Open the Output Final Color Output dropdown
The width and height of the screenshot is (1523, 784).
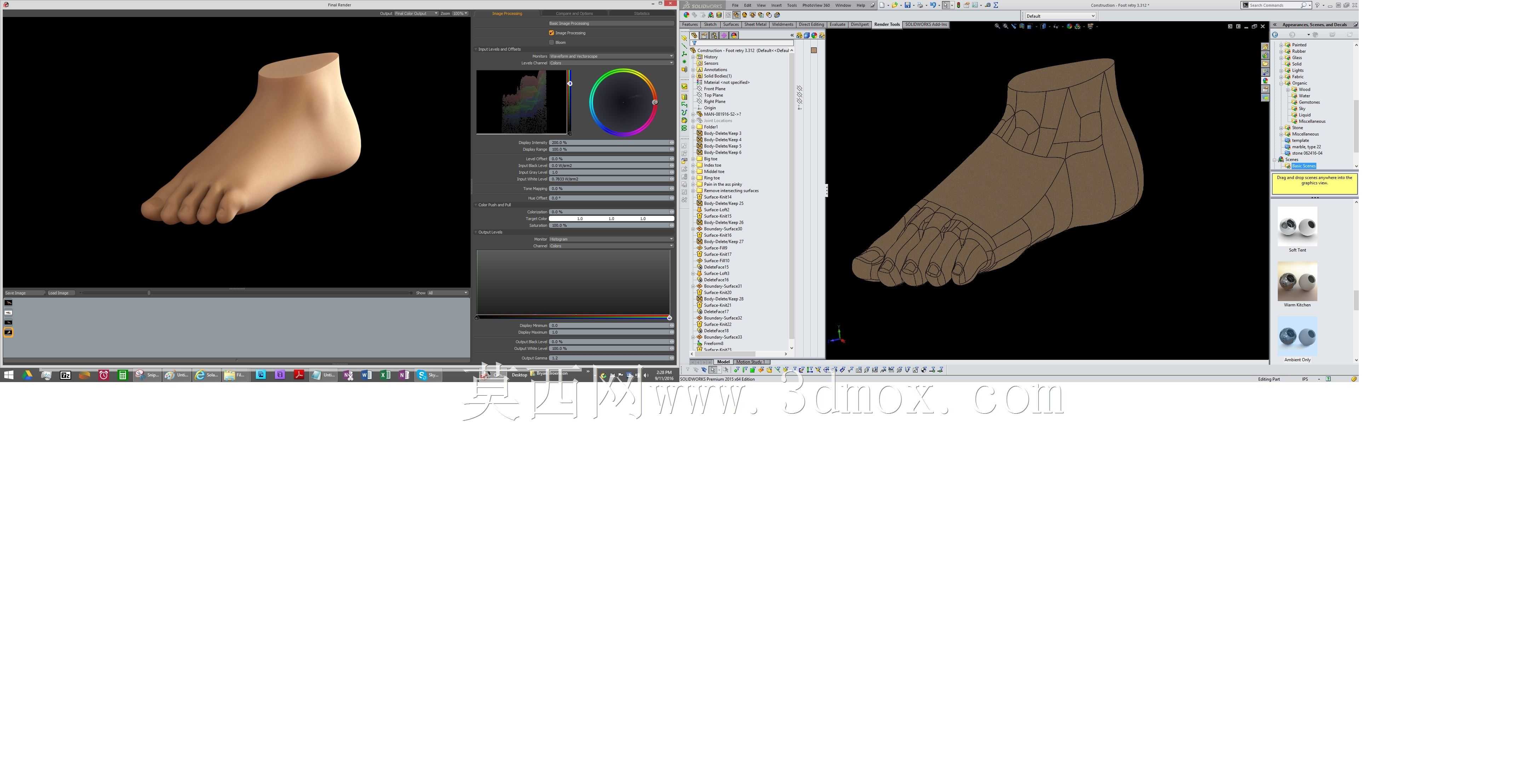(x=416, y=13)
